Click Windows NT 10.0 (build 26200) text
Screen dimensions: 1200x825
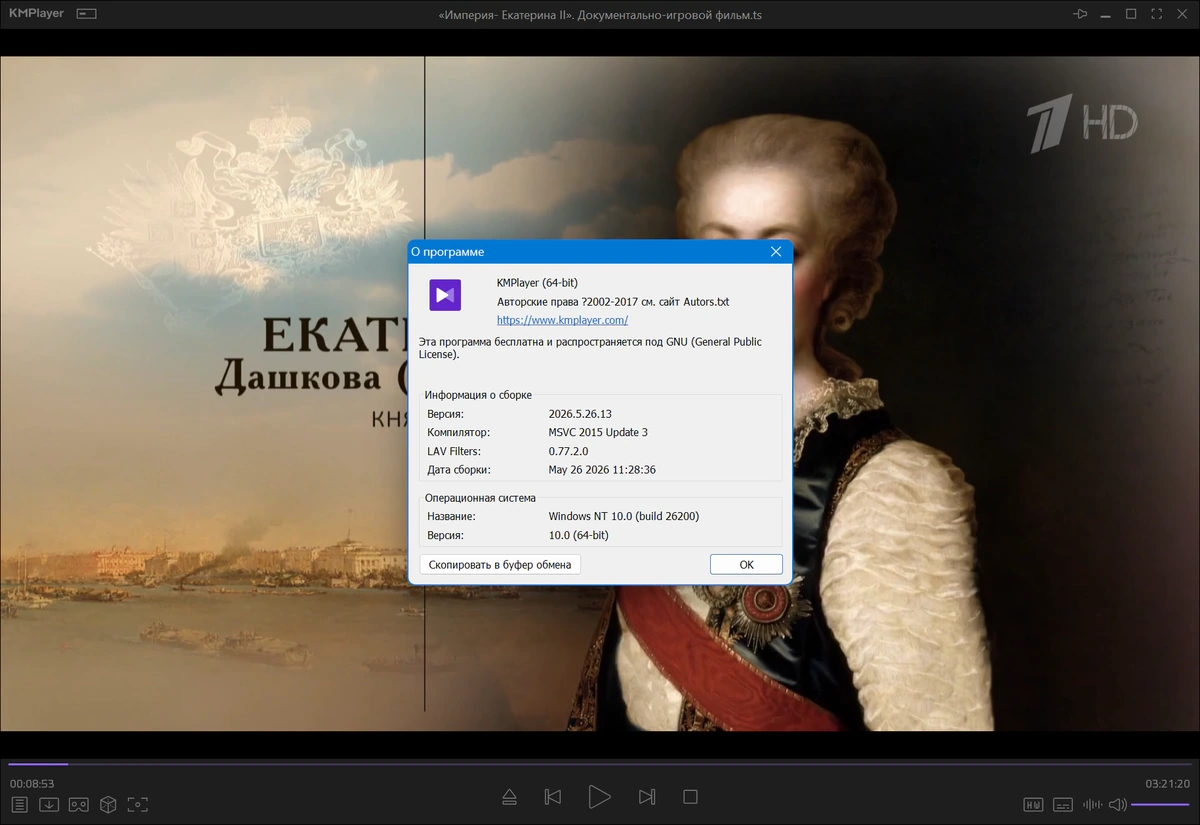[x=624, y=517]
